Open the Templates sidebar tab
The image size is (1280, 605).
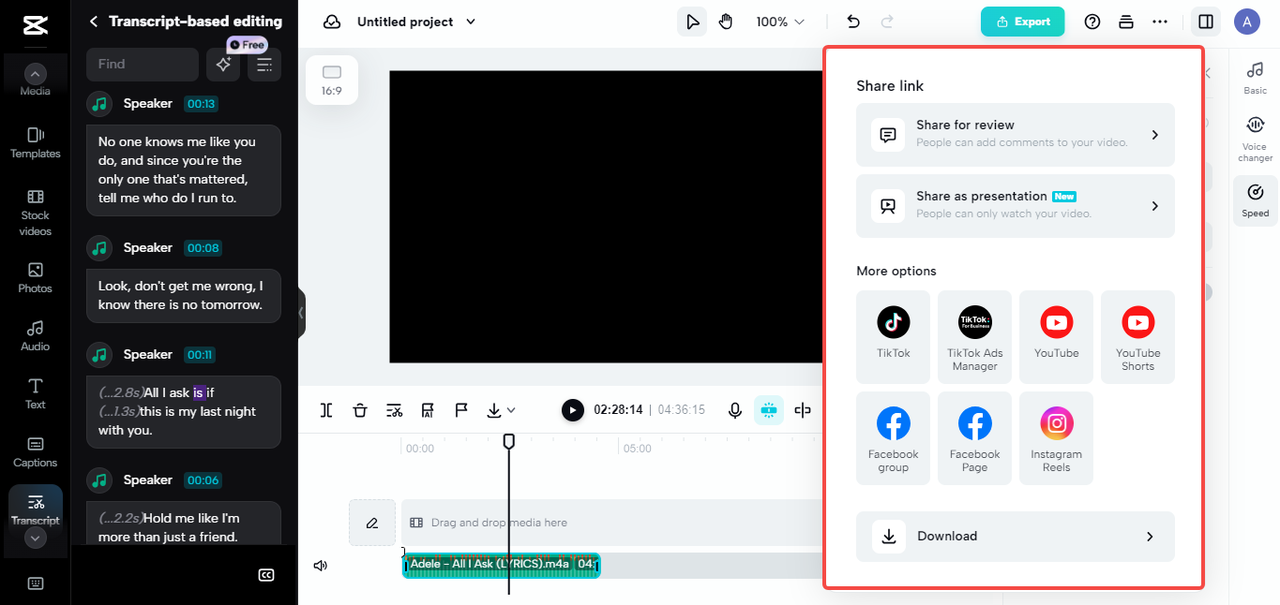point(35,143)
